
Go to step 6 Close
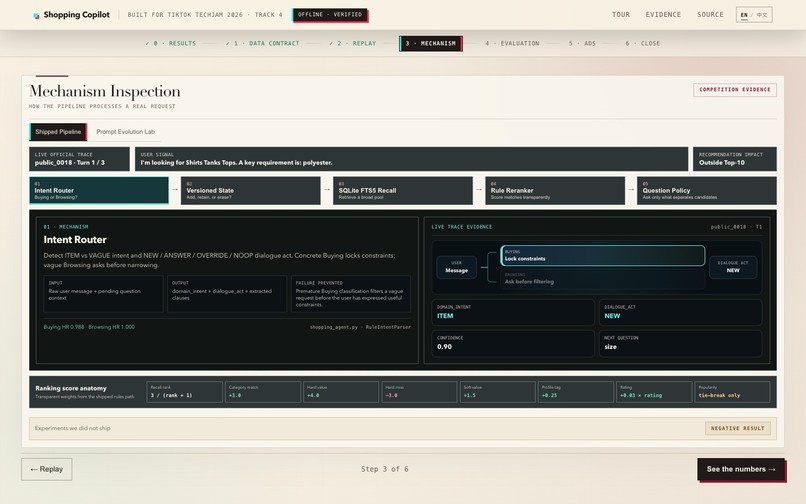[643, 43]
